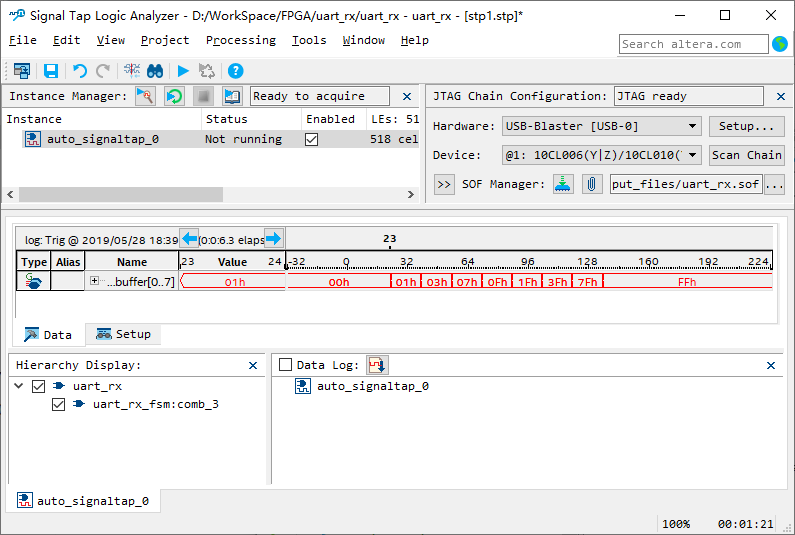This screenshot has height=535, width=795.
Task: Open the File menu
Action: [x=23, y=40]
